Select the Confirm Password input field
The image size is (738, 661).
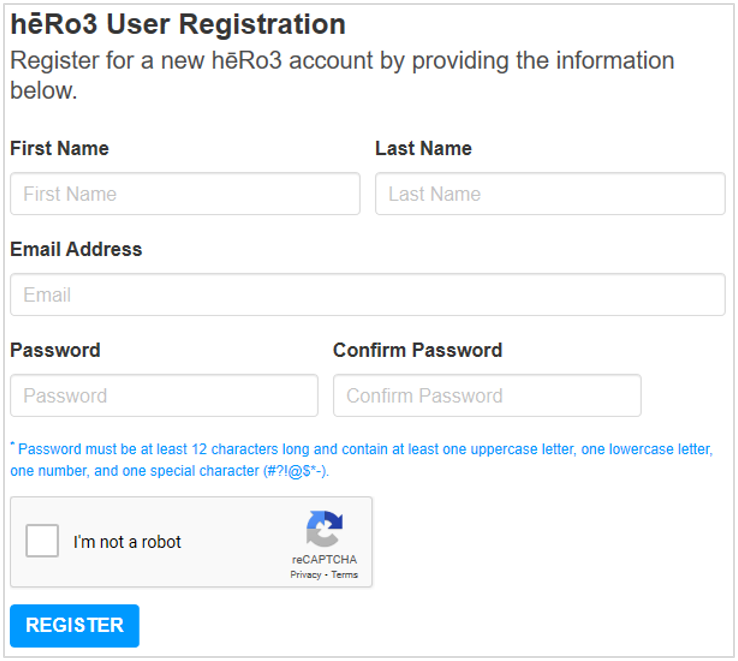[487, 395]
